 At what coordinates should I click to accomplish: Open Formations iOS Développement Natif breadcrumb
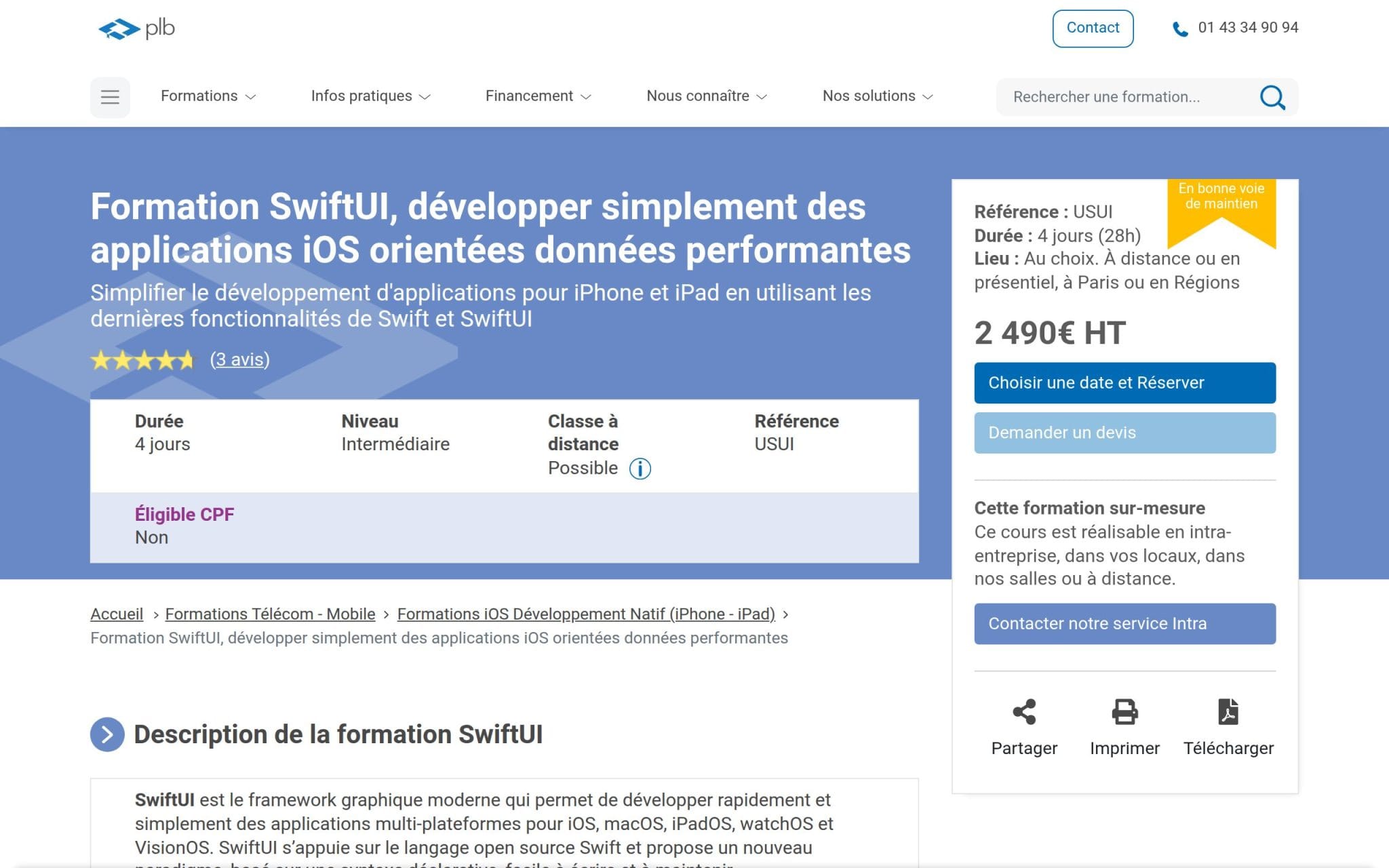[586, 614]
